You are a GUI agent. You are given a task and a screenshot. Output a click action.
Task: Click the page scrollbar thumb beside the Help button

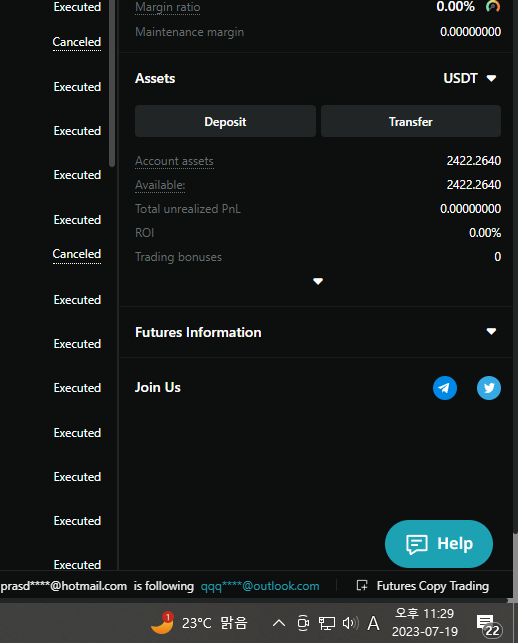click(515, 565)
